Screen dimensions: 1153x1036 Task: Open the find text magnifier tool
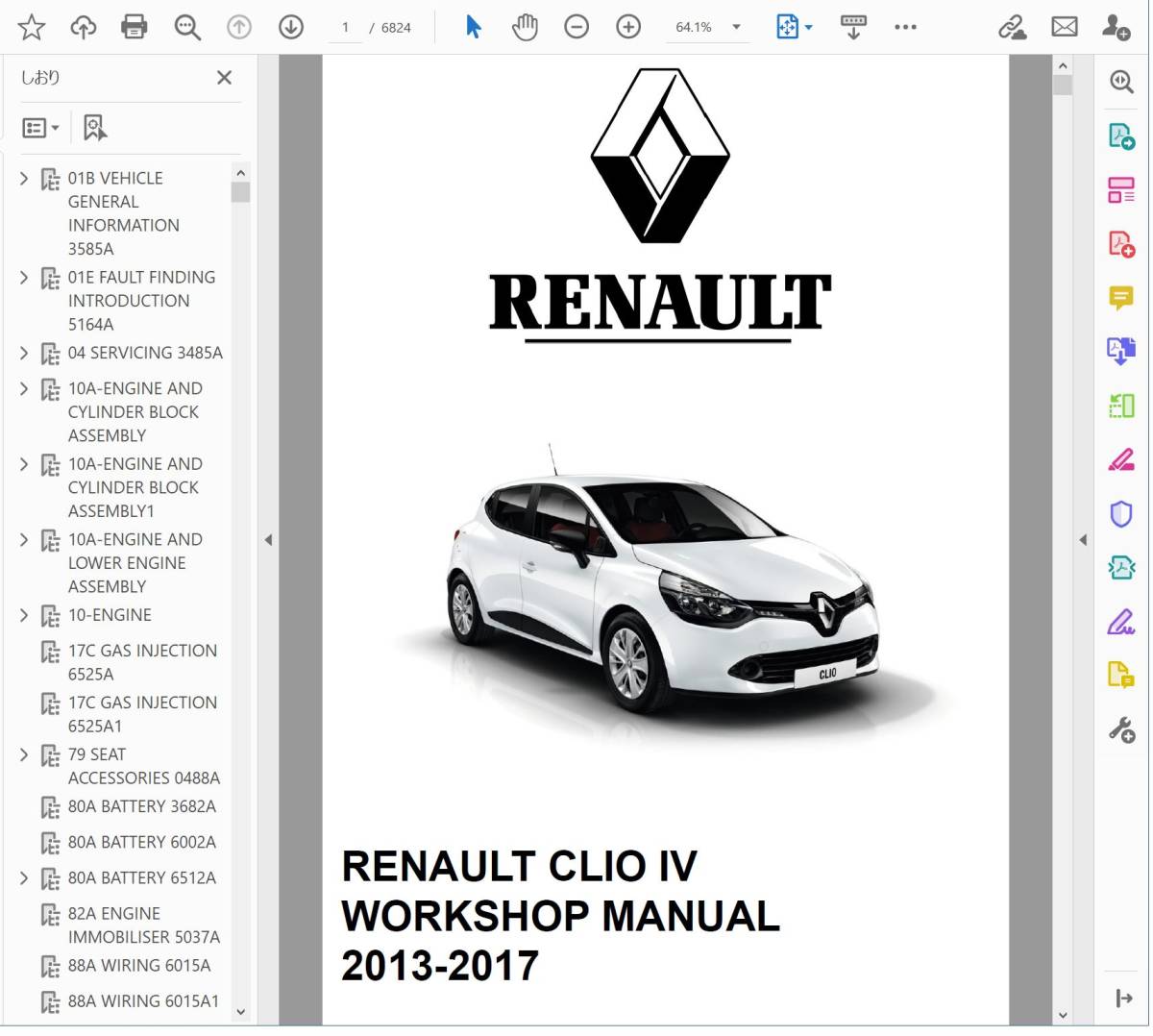pos(187,28)
